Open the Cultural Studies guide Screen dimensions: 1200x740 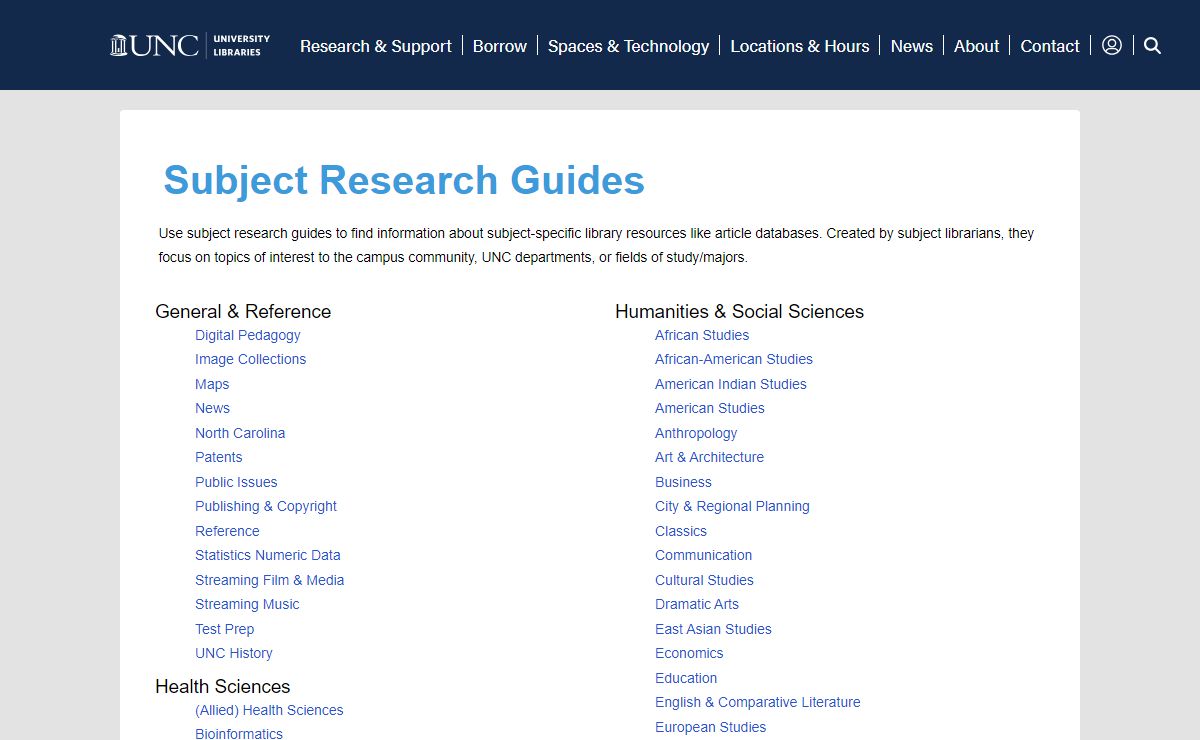[705, 580]
